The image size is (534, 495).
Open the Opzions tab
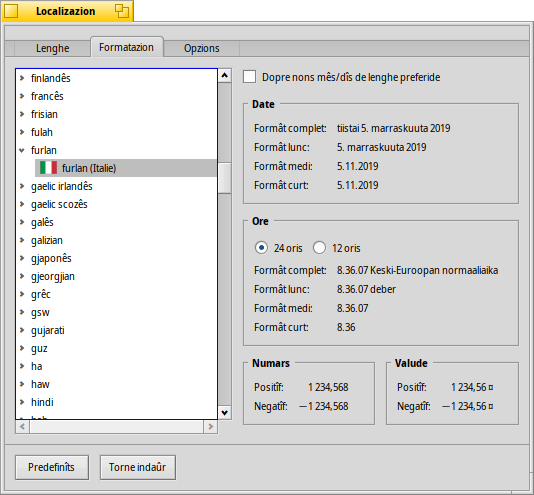(x=202, y=48)
